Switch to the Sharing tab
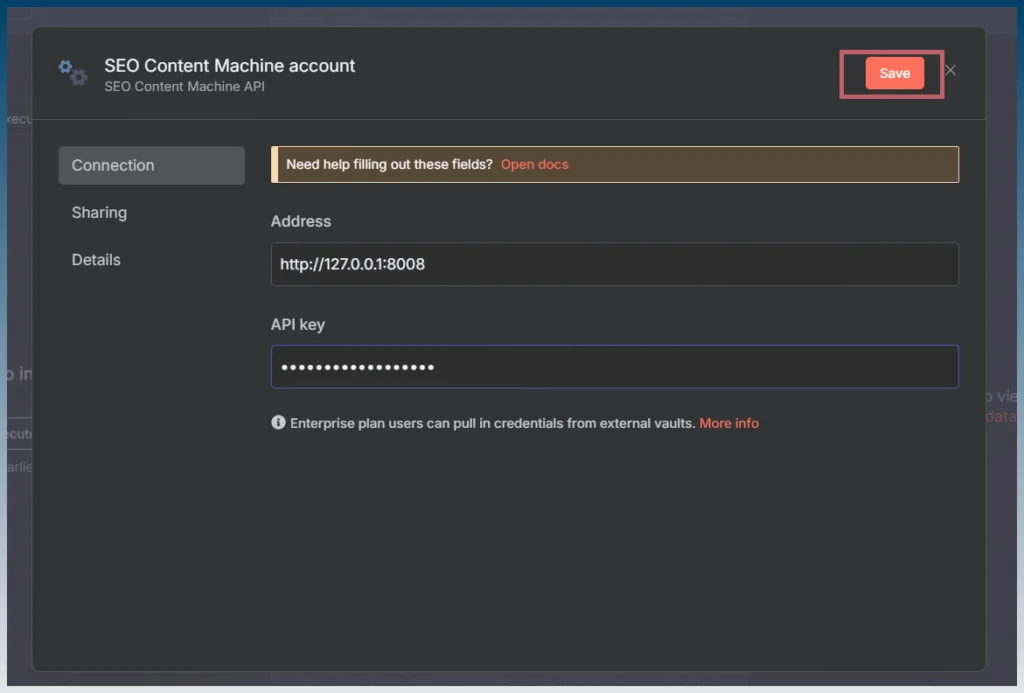1024x693 pixels. (99, 212)
